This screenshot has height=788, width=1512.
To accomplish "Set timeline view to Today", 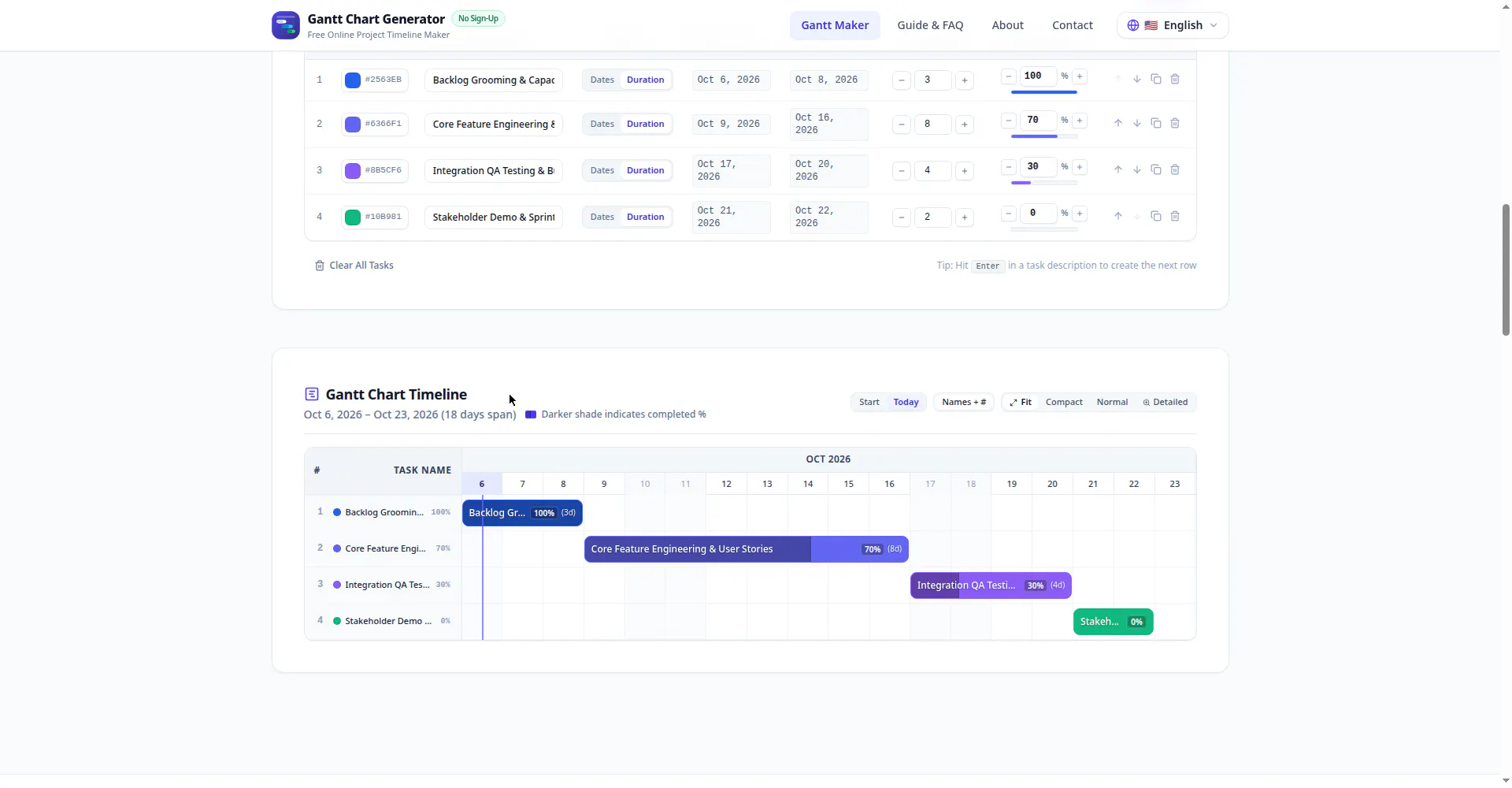I will click(x=906, y=402).
